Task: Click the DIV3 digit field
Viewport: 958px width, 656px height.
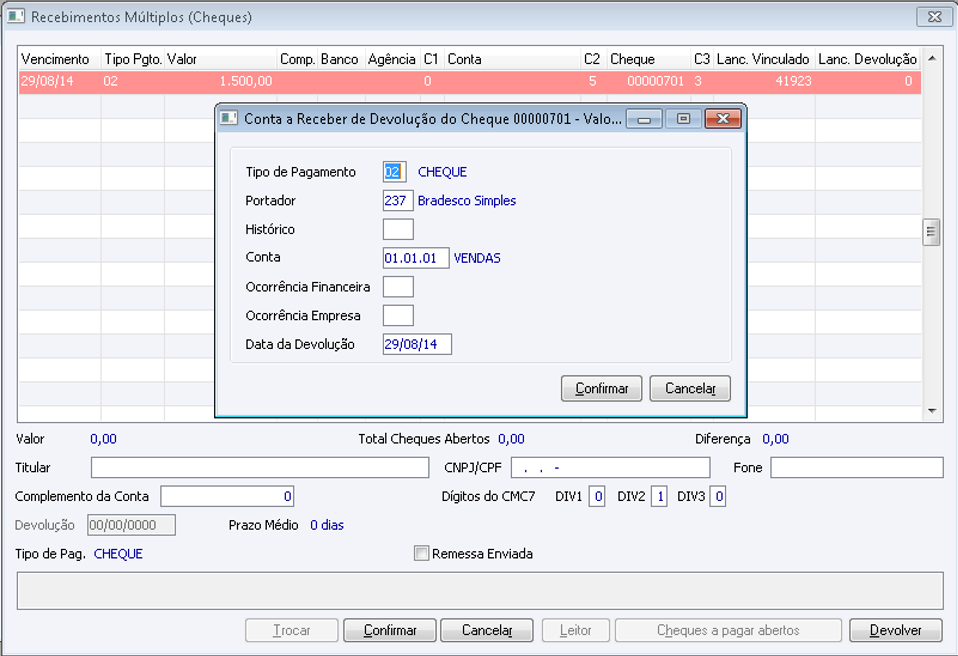Action: click(718, 496)
